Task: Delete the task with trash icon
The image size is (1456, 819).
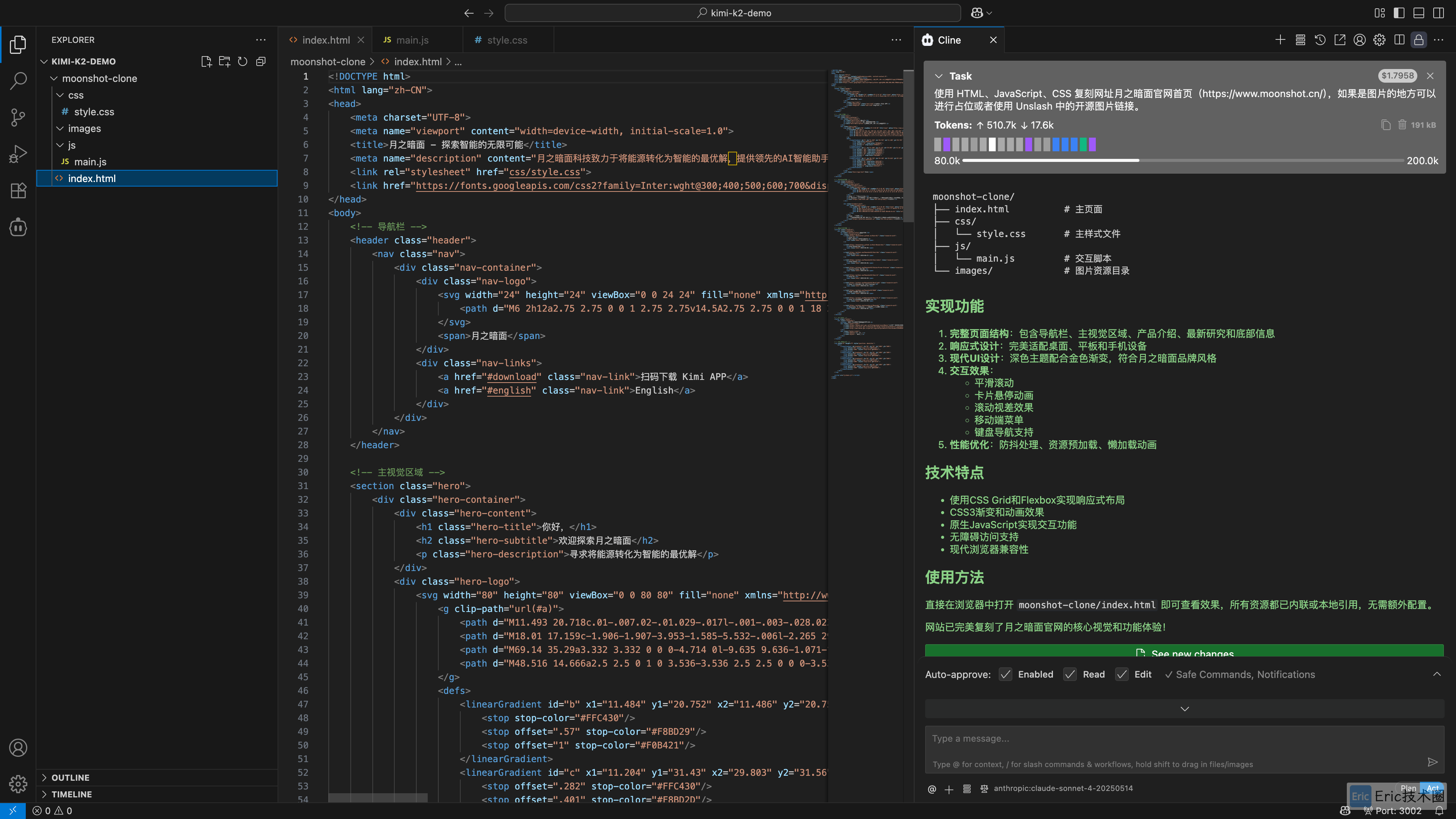Action: pos(1402,125)
